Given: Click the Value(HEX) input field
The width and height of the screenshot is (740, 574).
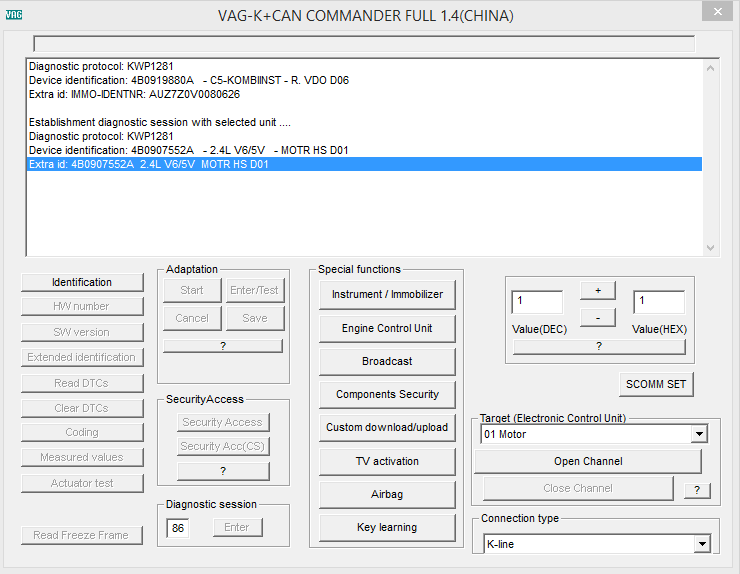Looking at the screenshot, I should coord(659,302).
